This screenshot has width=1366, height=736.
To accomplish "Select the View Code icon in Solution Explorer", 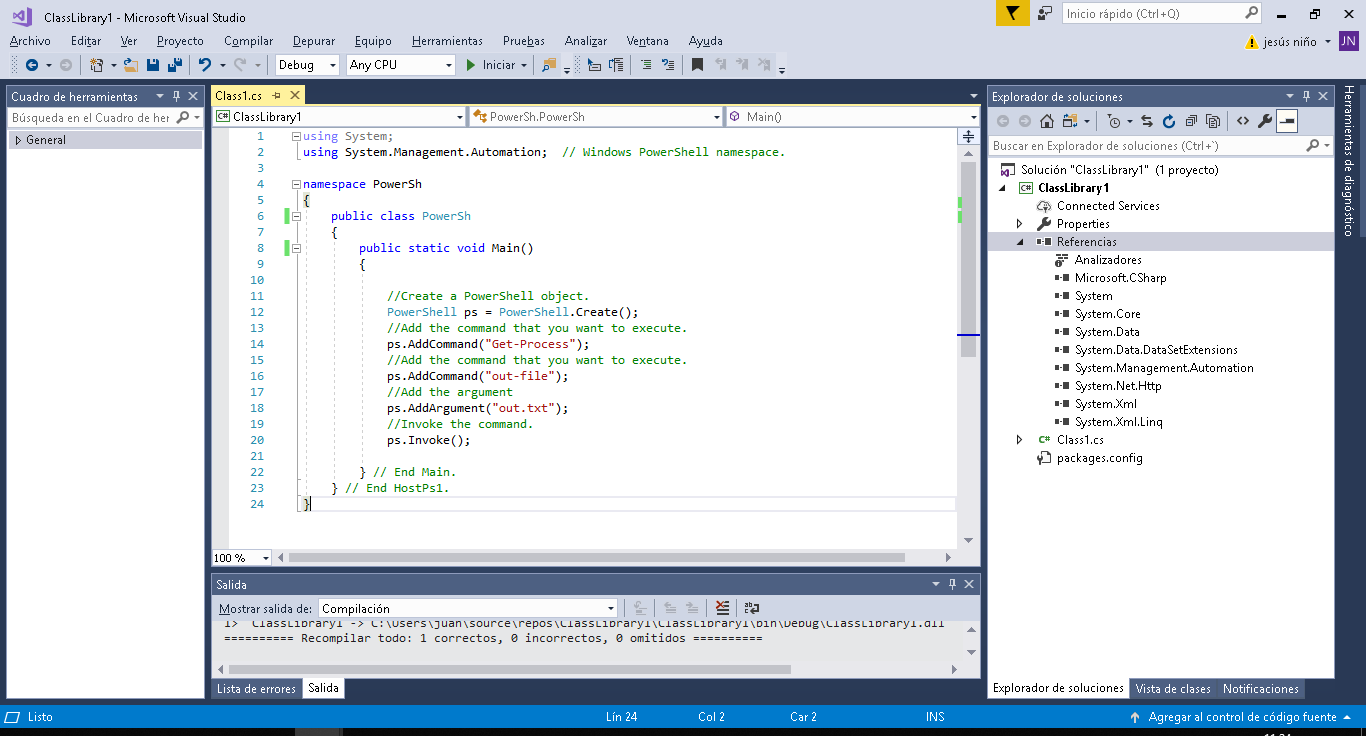I will tap(1242, 120).
